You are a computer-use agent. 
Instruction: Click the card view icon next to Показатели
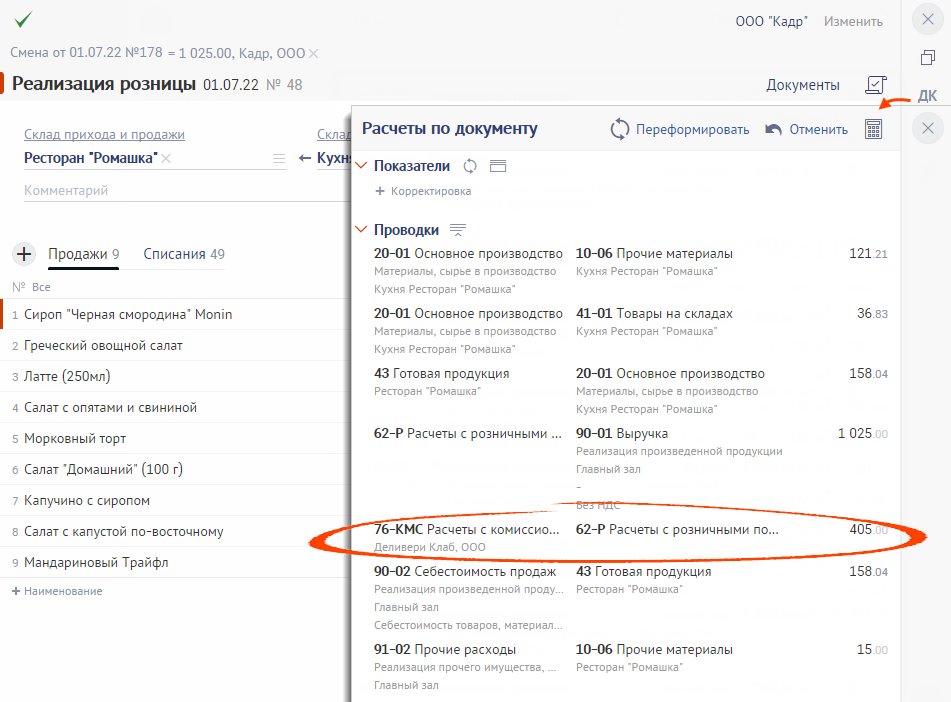[x=498, y=166]
